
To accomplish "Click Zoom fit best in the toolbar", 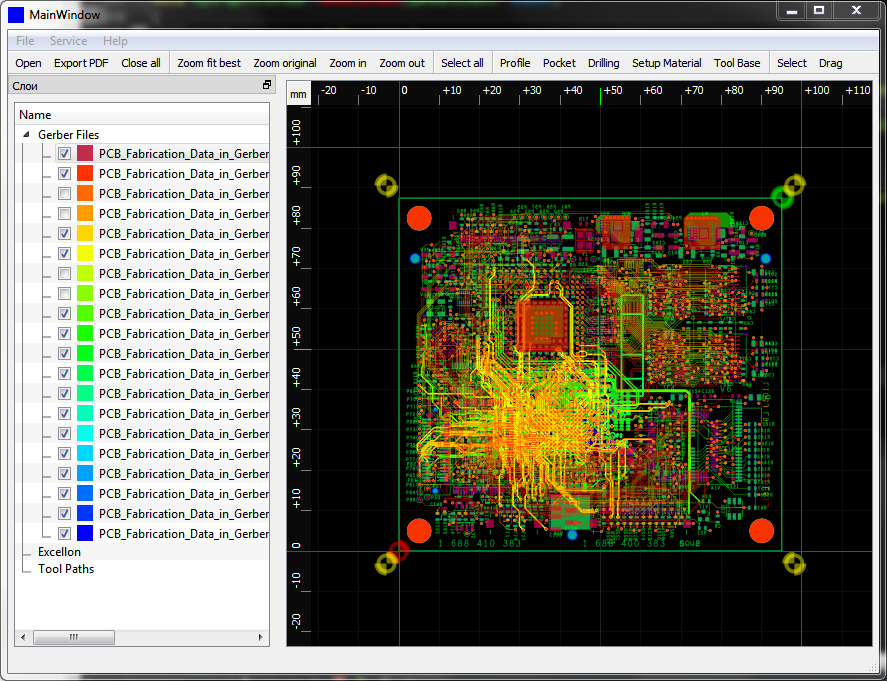I will pos(209,63).
